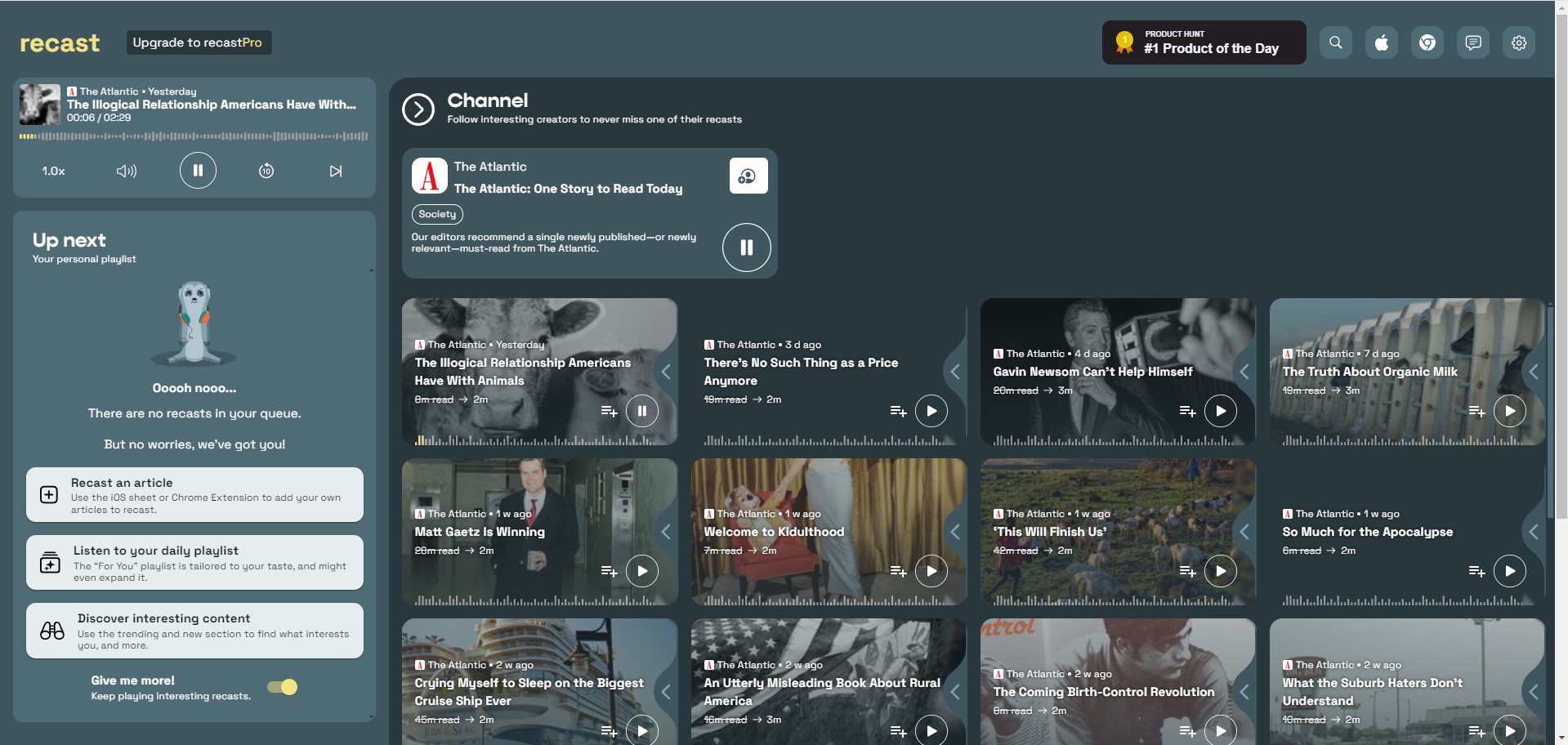Image resolution: width=1568 pixels, height=745 pixels.
Task: Open the Product Hunt '#1 Product of the Day' badge
Action: pyautogui.click(x=1204, y=42)
